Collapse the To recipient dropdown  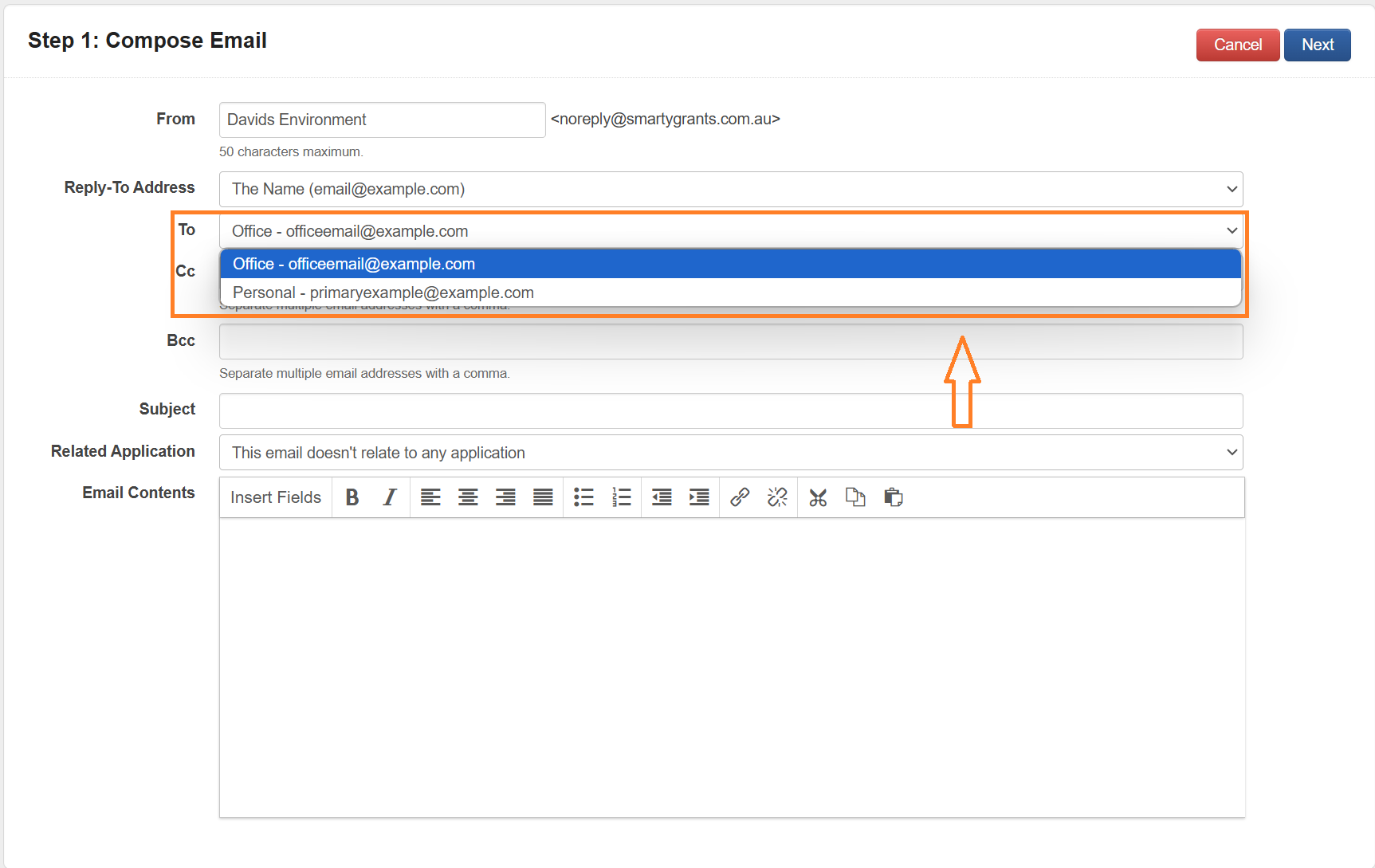tap(730, 231)
